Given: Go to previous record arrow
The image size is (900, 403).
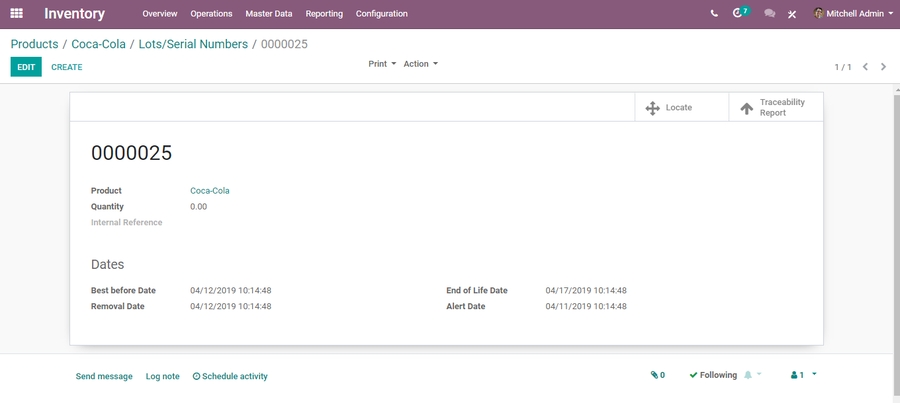Looking at the screenshot, I should [x=866, y=67].
